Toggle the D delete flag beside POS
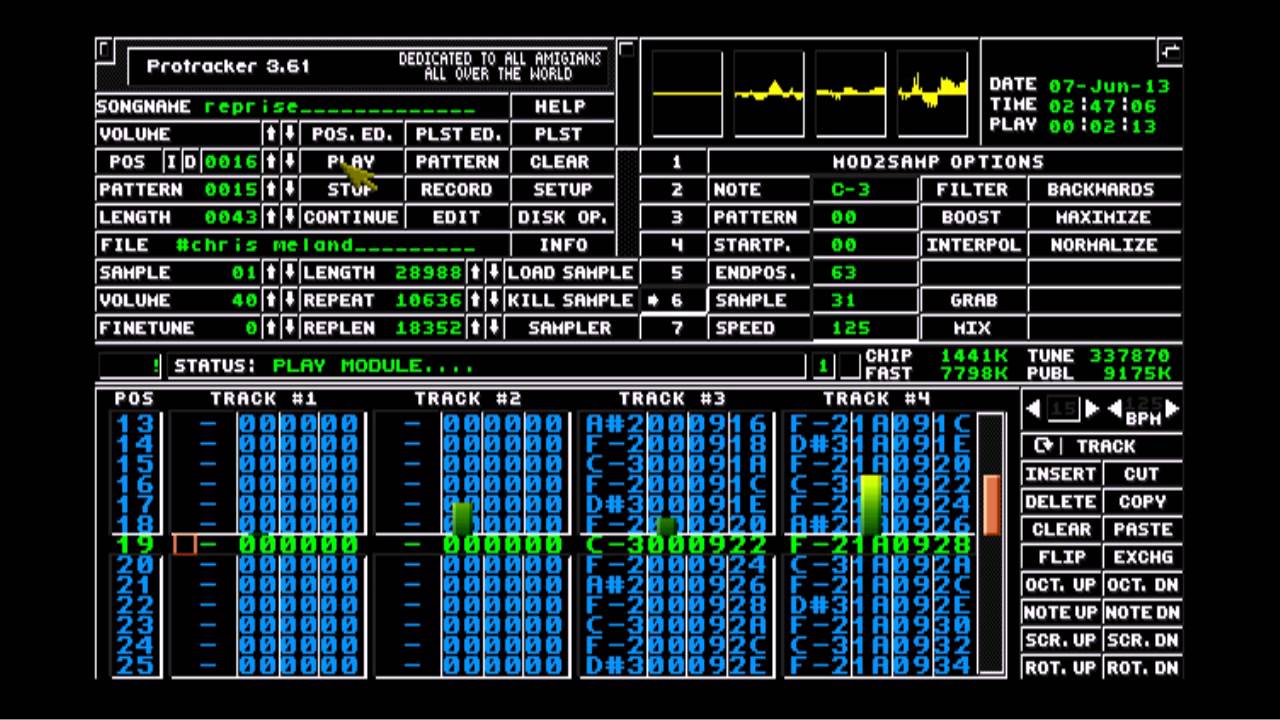The image size is (1280, 720). [189, 162]
